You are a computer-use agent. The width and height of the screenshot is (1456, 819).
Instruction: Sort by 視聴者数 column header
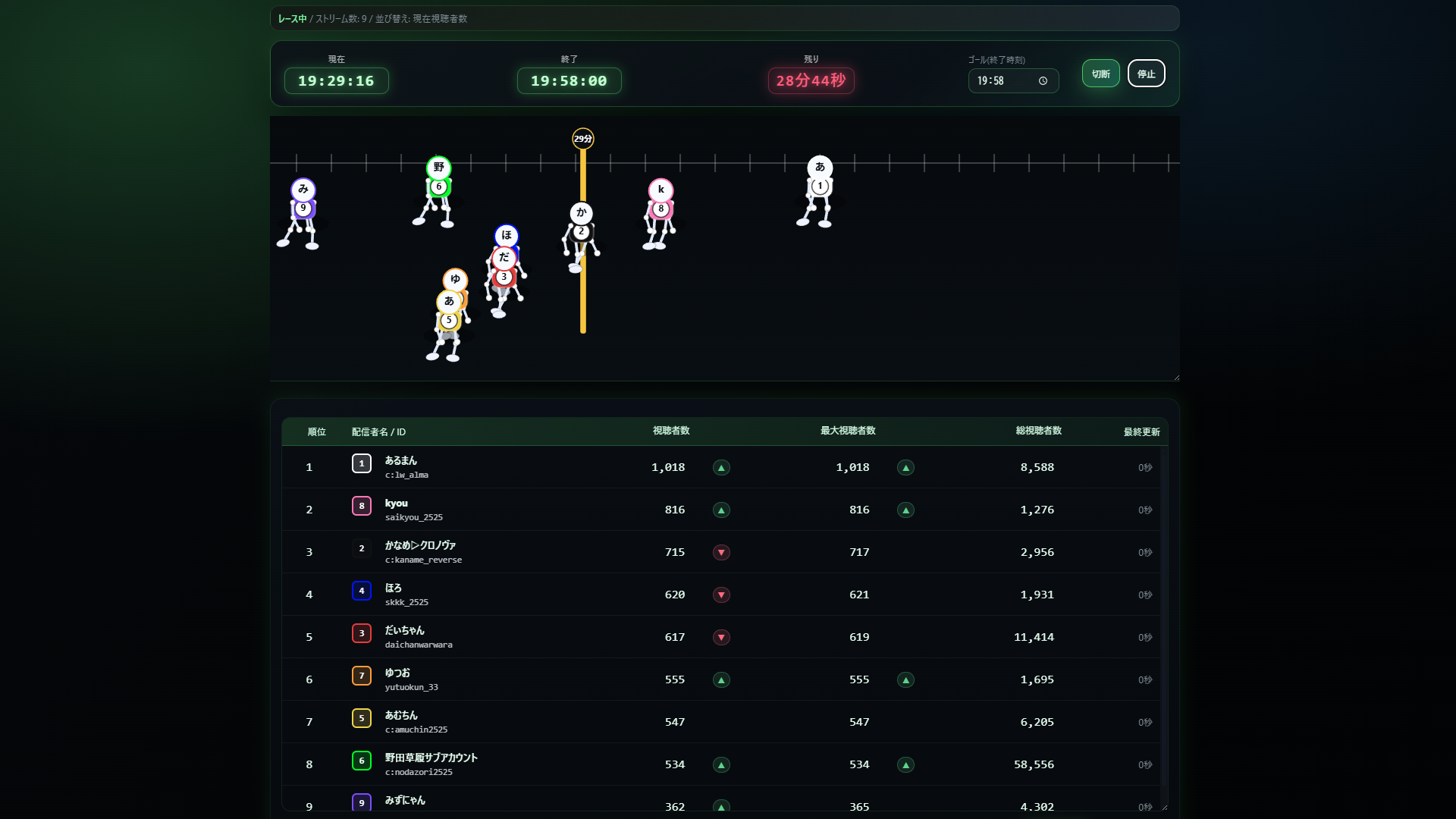click(x=671, y=431)
